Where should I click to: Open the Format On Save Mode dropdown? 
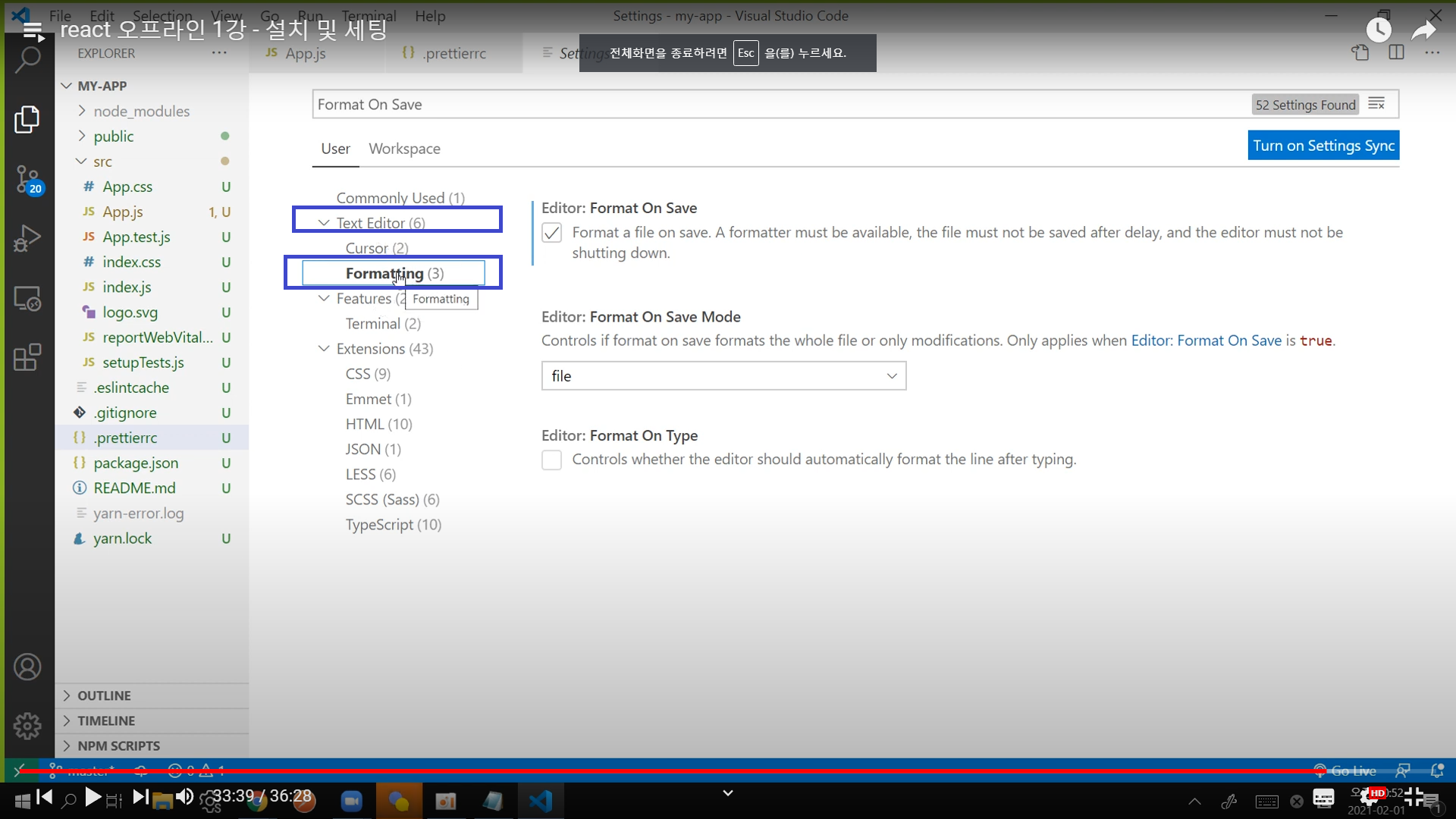tap(723, 376)
